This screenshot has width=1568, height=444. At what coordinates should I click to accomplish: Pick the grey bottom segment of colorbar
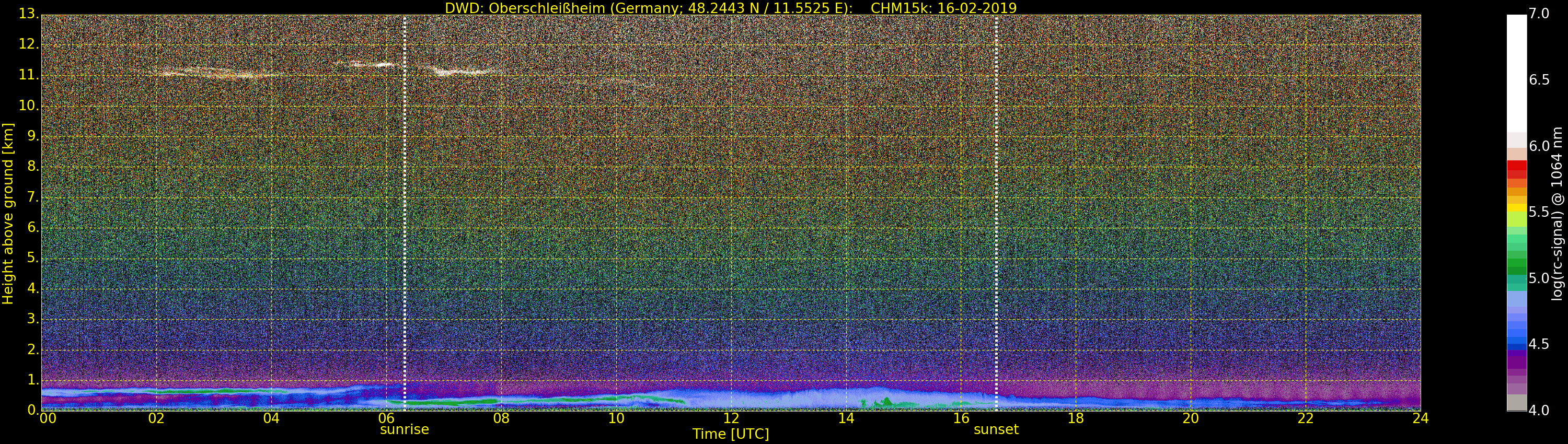coord(1516,403)
